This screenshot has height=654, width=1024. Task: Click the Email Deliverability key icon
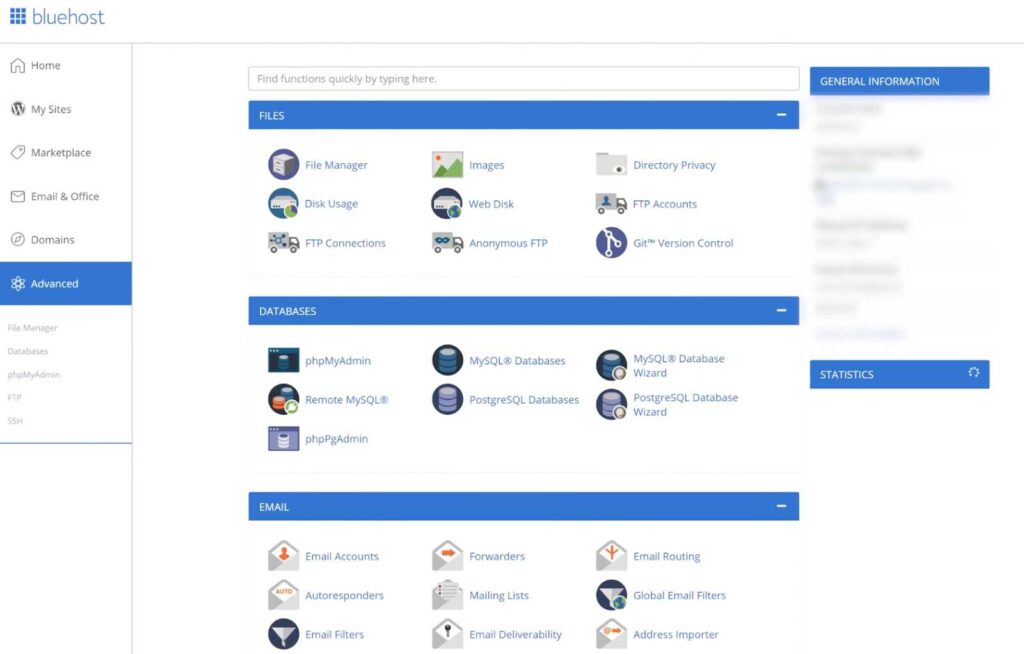click(x=447, y=634)
